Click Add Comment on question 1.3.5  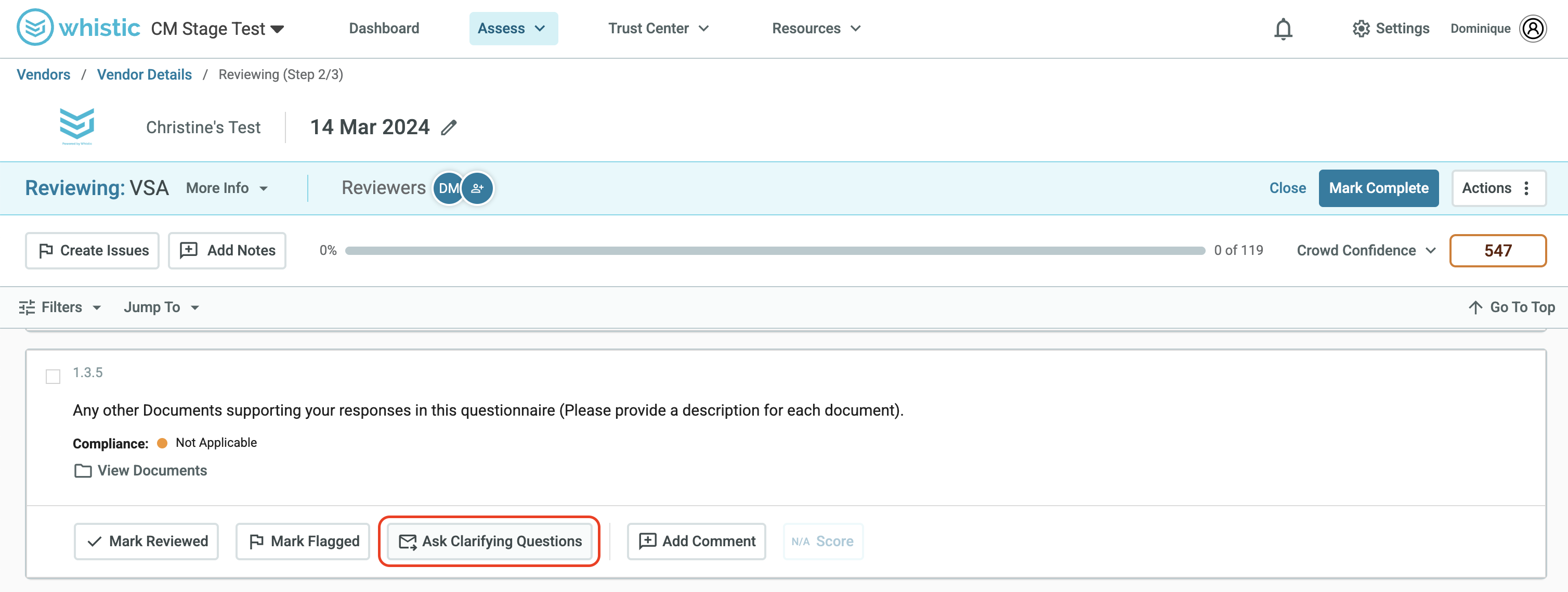(x=696, y=541)
